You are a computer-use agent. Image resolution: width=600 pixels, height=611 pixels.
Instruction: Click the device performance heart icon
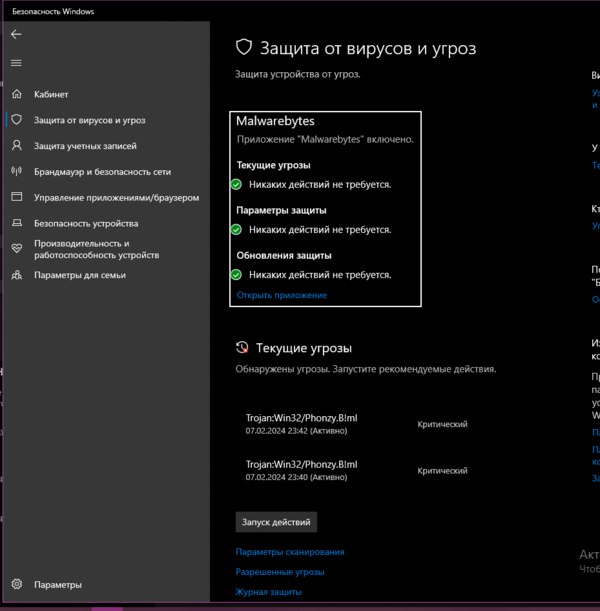coord(16,248)
